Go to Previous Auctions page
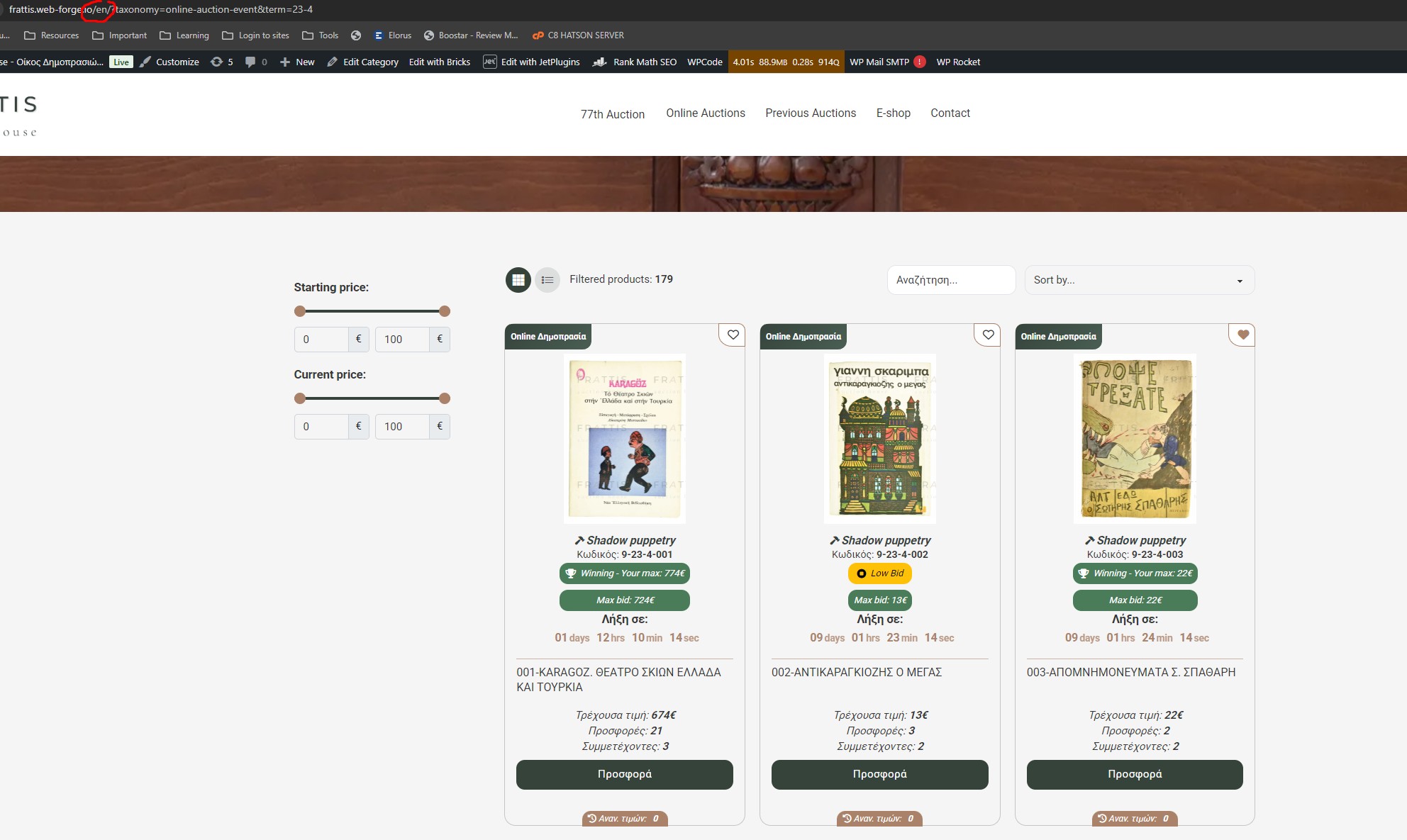This screenshot has width=1407, height=840. (x=810, y=113)
